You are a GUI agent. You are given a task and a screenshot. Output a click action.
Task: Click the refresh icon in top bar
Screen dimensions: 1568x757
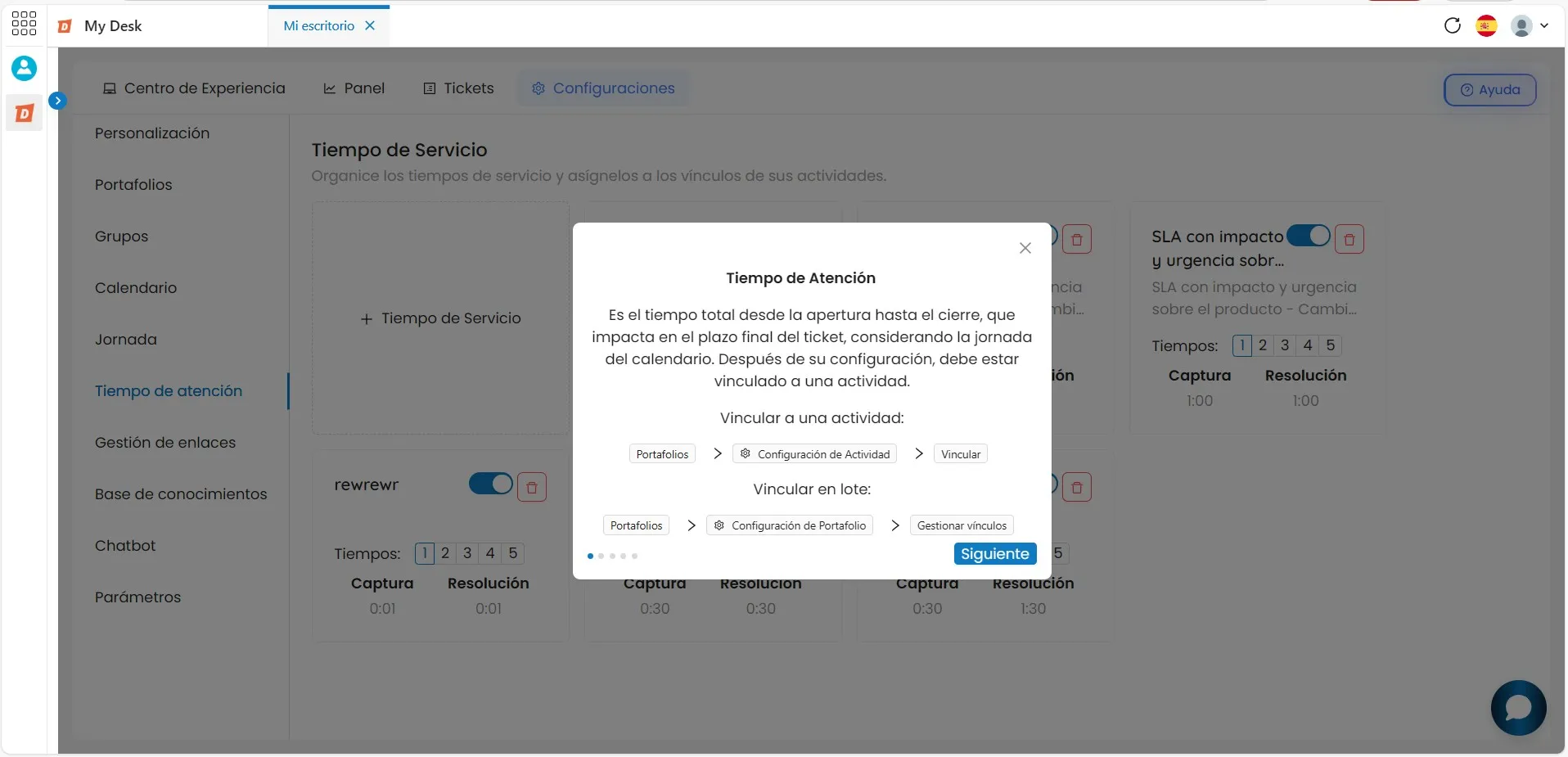pos(1453,25)
